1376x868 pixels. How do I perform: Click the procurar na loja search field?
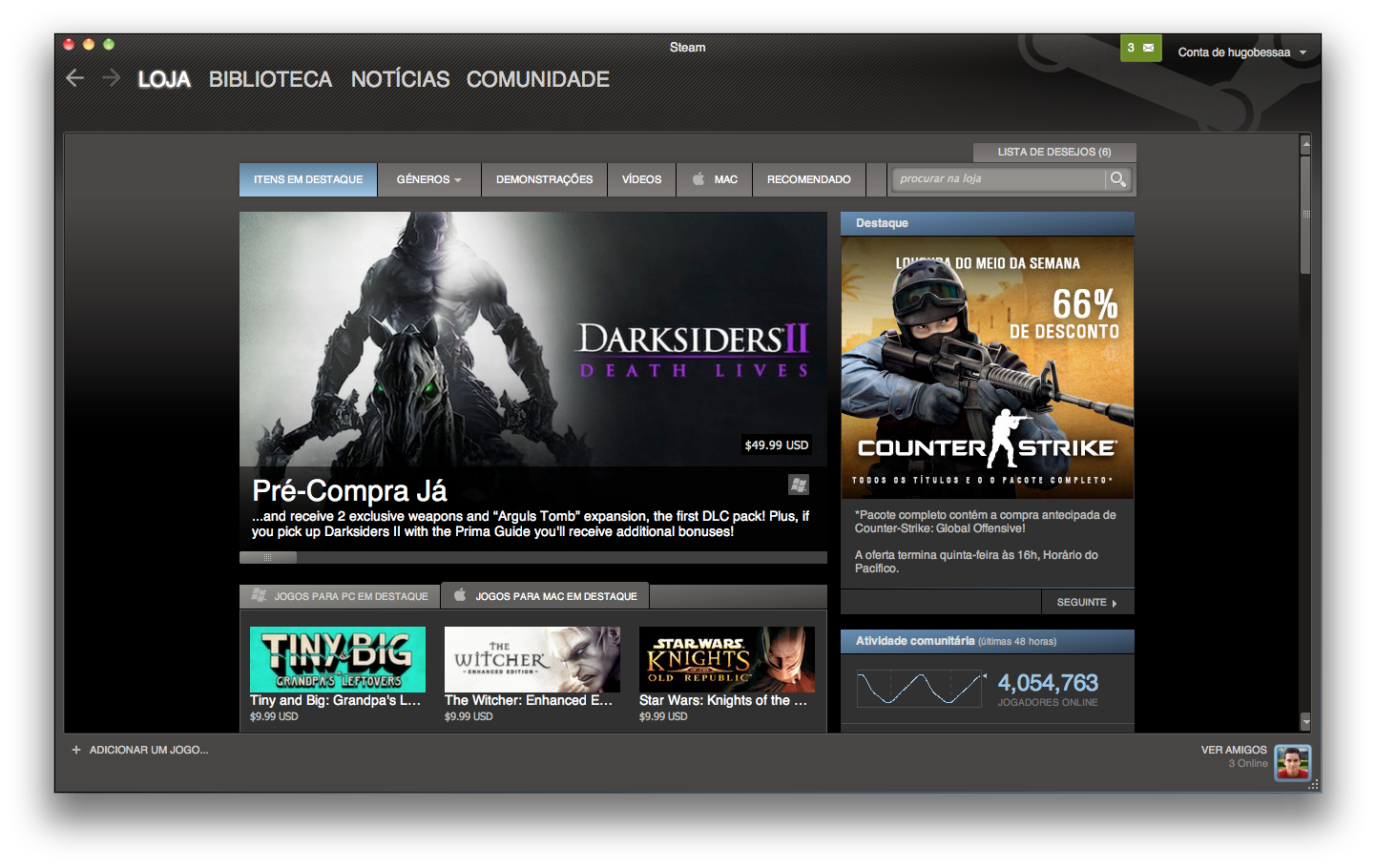tap(999, 179)
